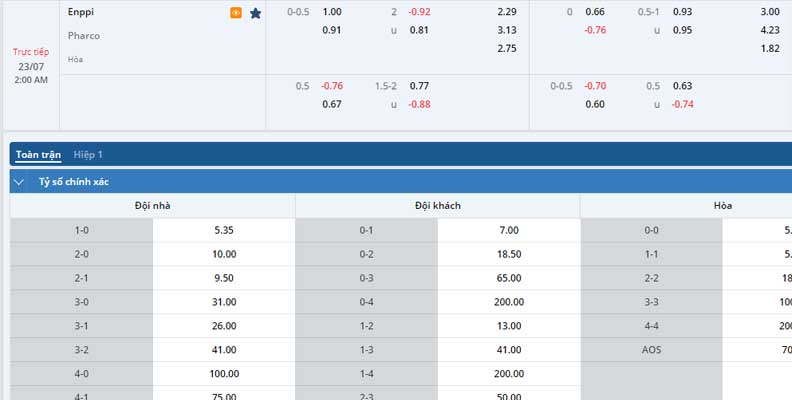This screenshot has width=792, height=400.
Task: Pick first-half under odds -0.74
Action: point(682,105)
